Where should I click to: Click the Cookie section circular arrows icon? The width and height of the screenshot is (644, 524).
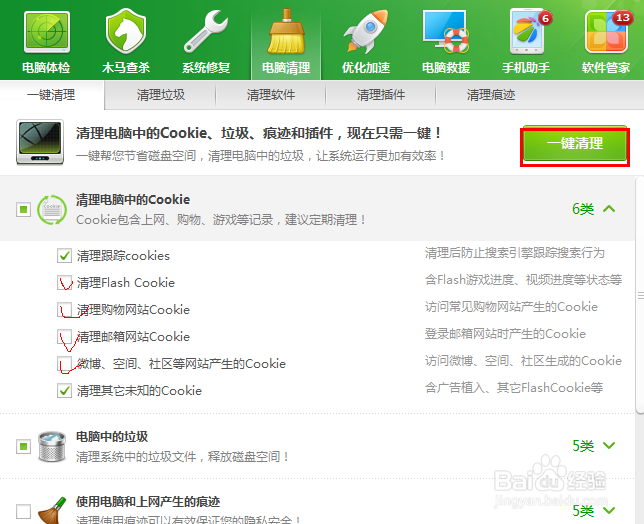point(52,210)
